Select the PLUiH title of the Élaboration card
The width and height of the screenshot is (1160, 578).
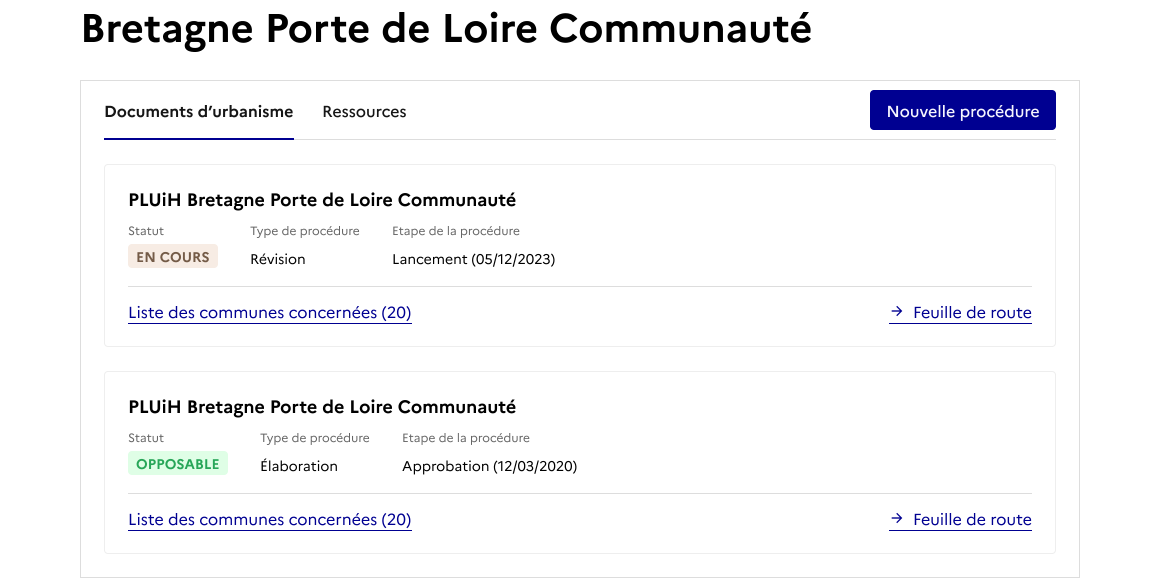(x=322, y=407)
